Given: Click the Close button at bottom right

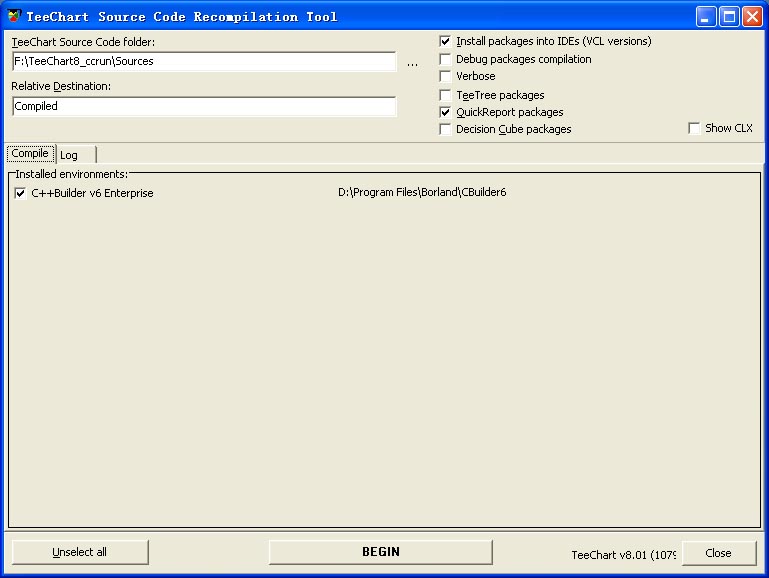Looking at the screenshot, I should (x=718, y=553).
